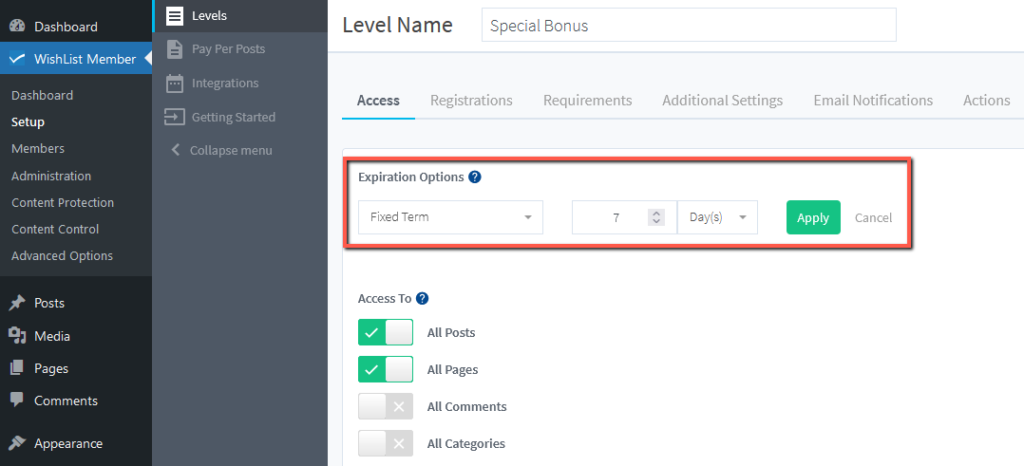Select the Setup submenu item
Screen dimensions: 1024x466
tap(28, 122)
